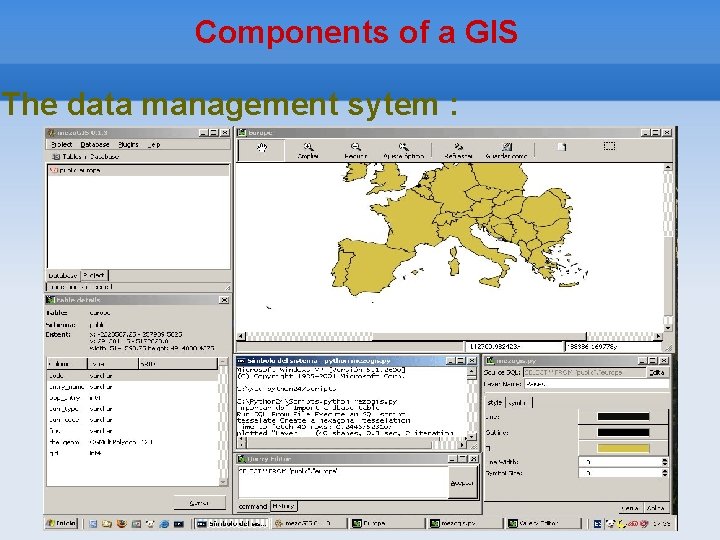
Task: Click the Query Editor SQL text area
Action: [343, 482]
